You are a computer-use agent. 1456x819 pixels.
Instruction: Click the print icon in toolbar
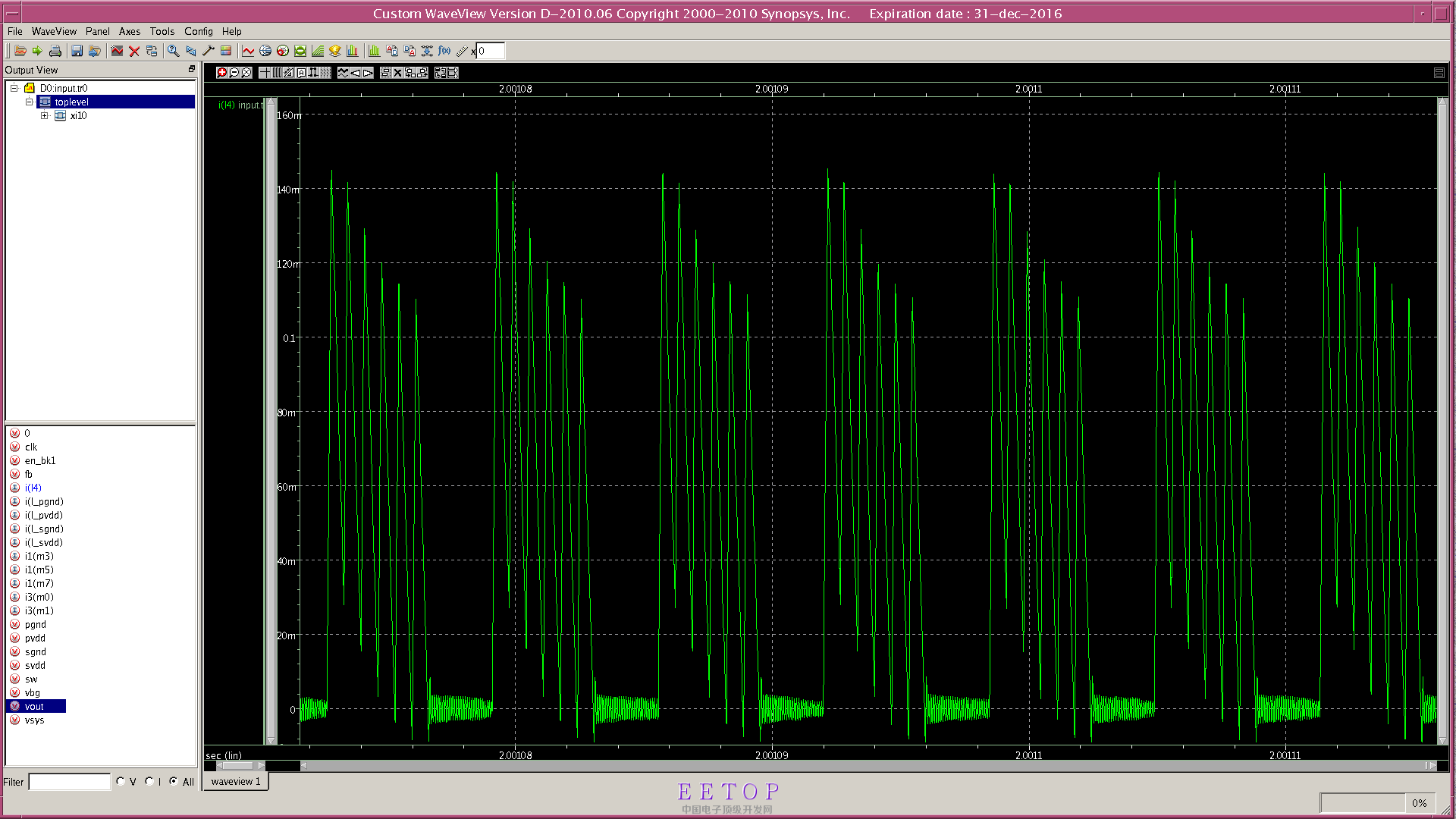pyautogui.click(x=55, y=51)
